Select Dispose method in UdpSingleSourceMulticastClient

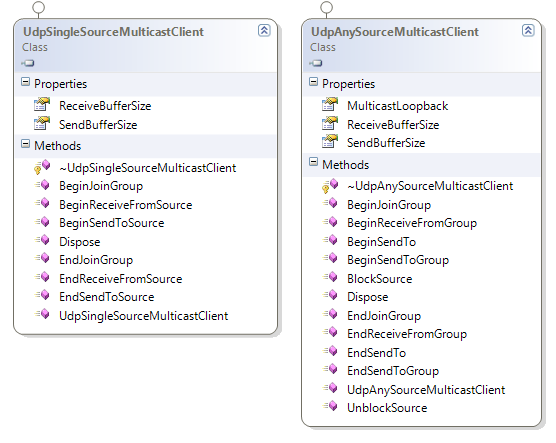[79, 242]
